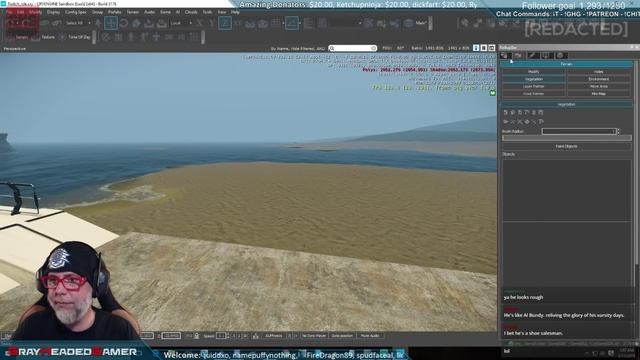The image size is (640, 360).
Task: Click the Perspective viewport label
Action: pos(15,49)
